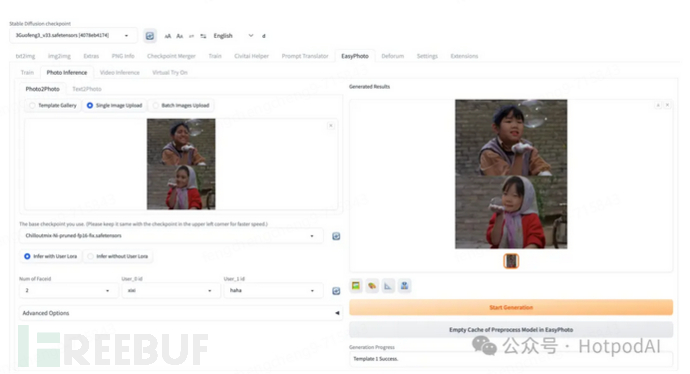Switch to the img2img tab
The image size is (690, 374).
coord(59,56)
